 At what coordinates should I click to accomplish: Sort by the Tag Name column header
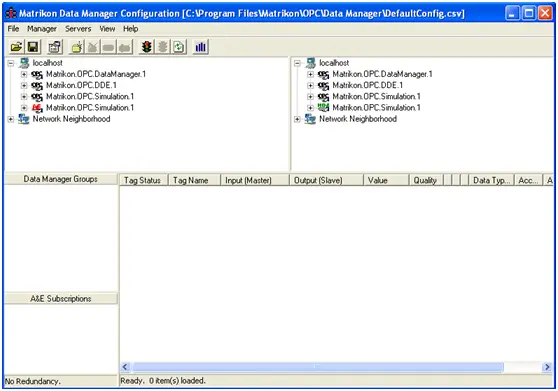194,180
